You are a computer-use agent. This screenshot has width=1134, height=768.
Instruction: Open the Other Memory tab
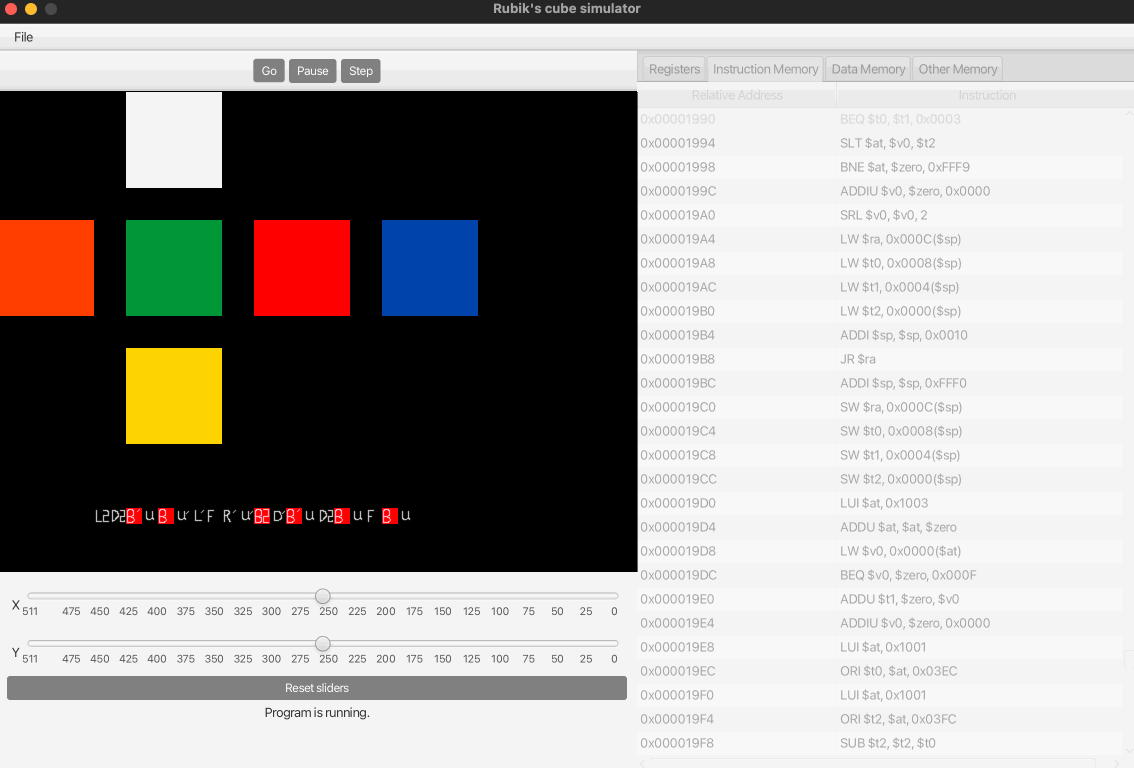957,68
